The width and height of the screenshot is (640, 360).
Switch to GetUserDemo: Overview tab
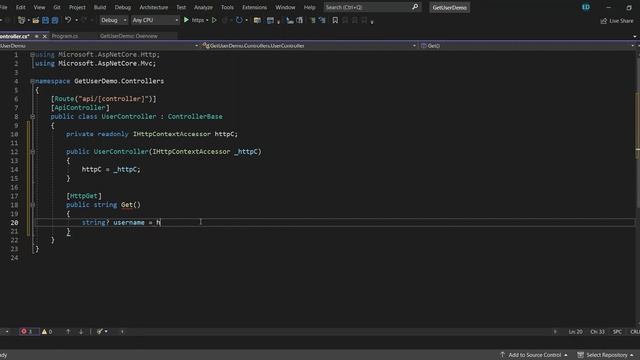point(129,36)
